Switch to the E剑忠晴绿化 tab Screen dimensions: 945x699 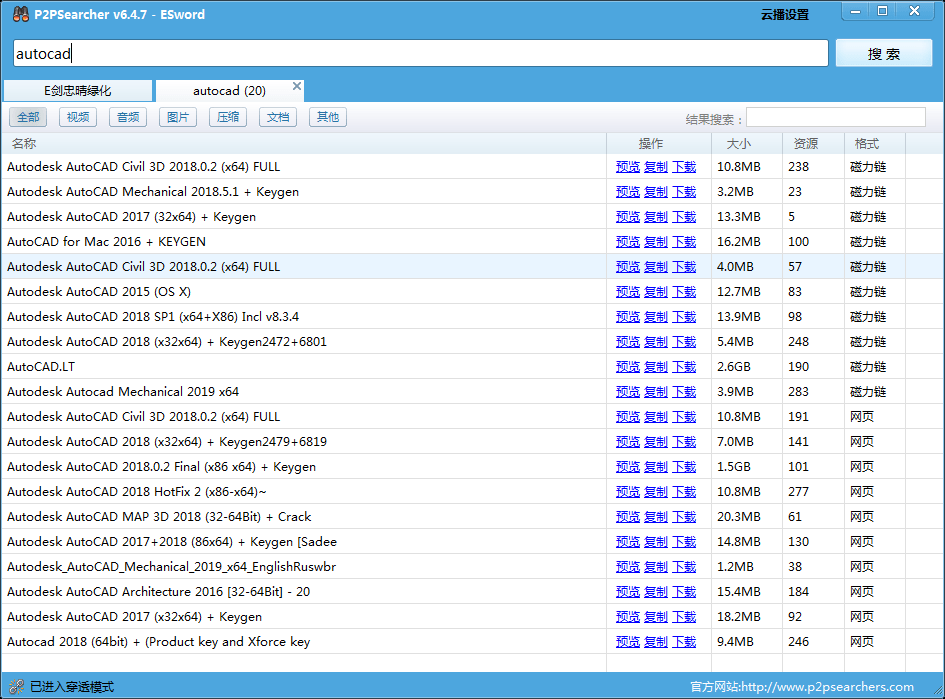78,91
